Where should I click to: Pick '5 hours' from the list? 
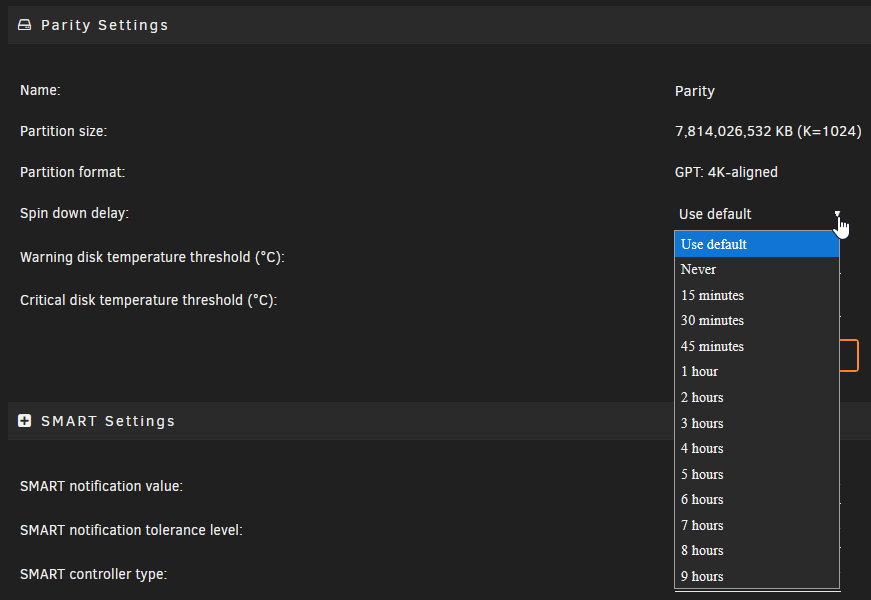pos(757,474)
